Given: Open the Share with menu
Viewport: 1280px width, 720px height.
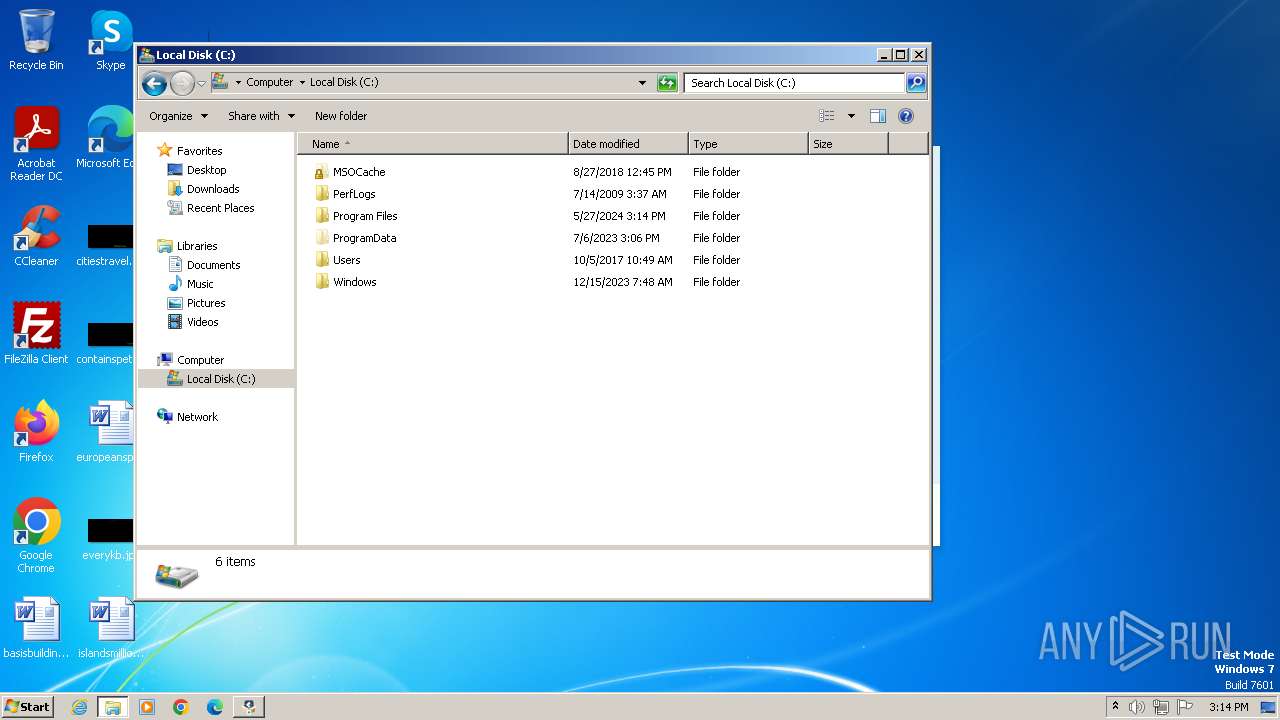Looking at the screenshot, I should pyautogui.click(x=261, y=116).
